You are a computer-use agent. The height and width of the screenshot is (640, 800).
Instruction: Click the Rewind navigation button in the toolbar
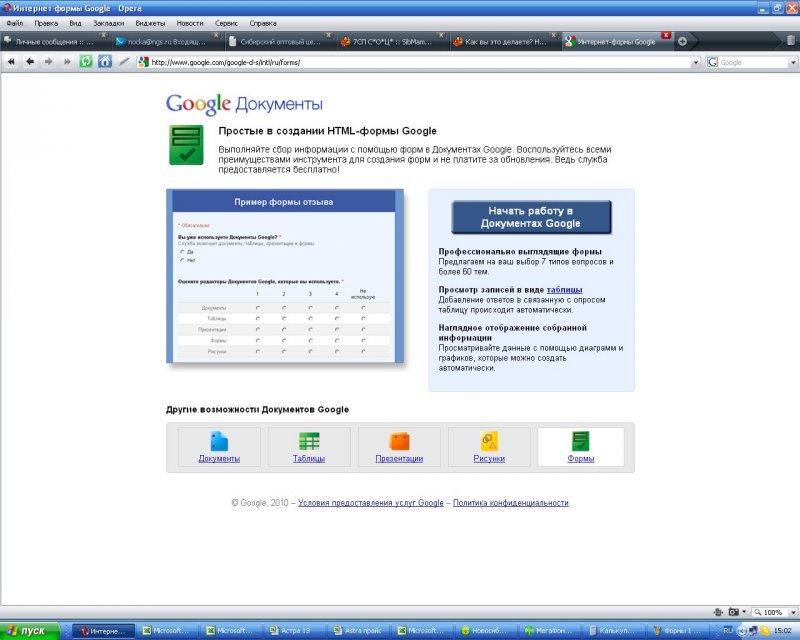(11, 62)
